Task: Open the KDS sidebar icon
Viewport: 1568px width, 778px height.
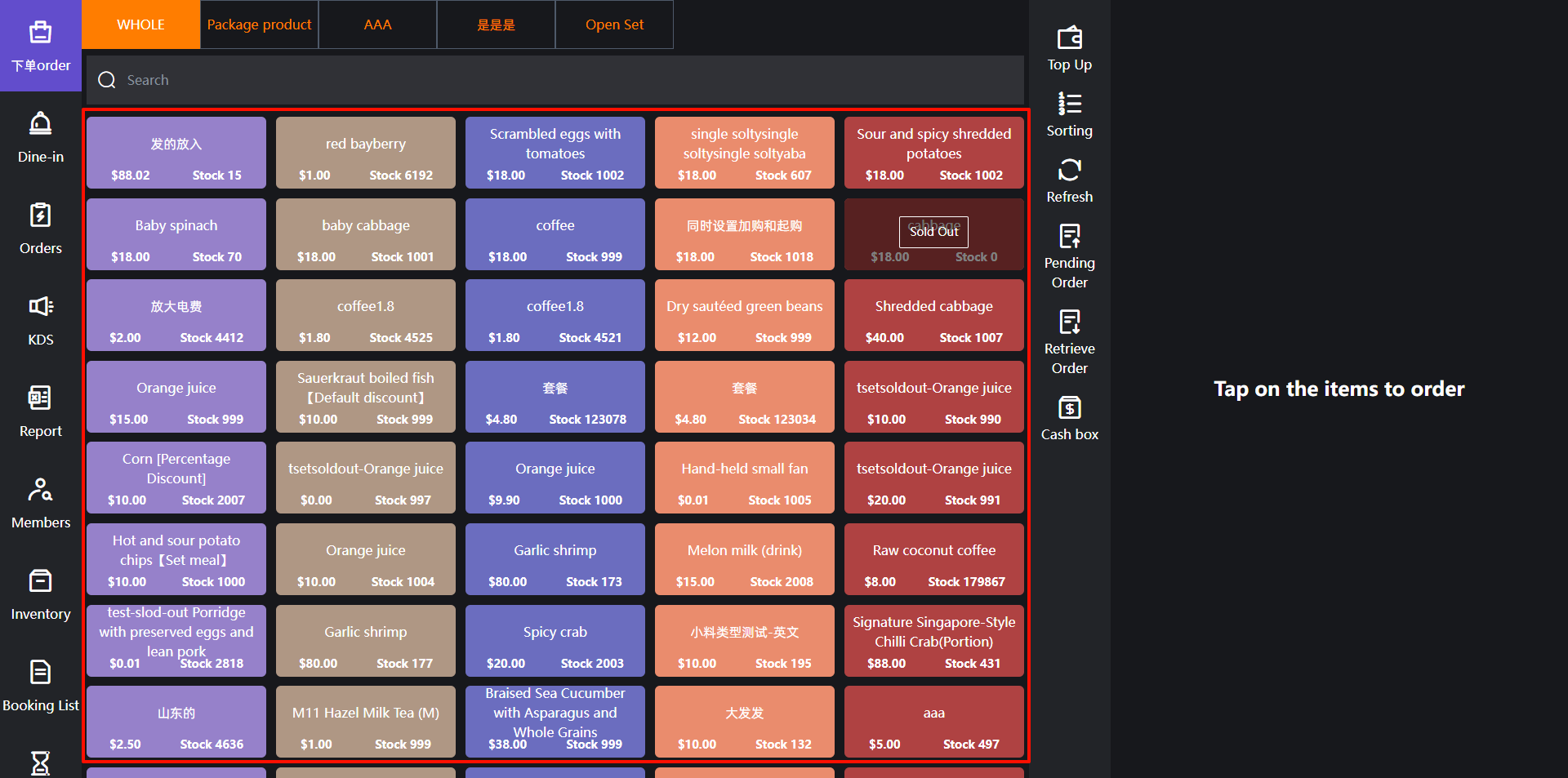Action: (40, 307)
